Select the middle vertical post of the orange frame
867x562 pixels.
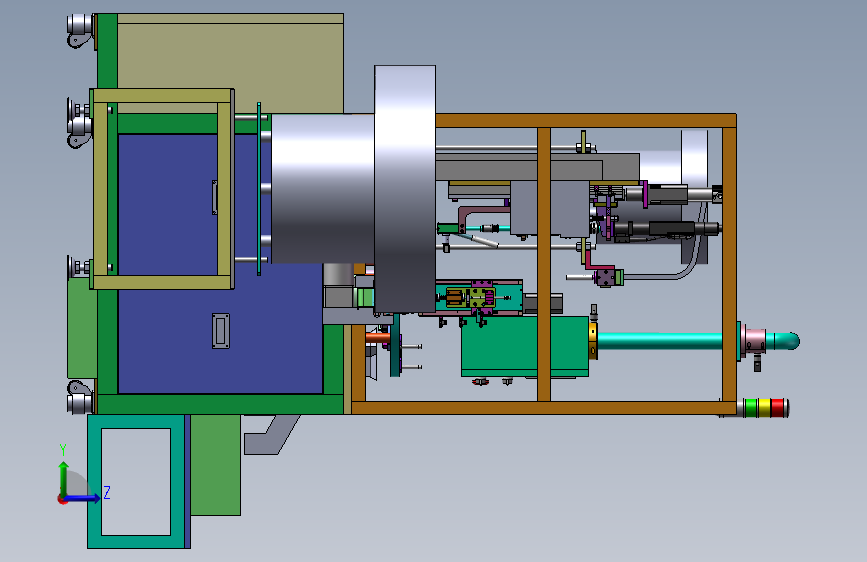(544, 264)
